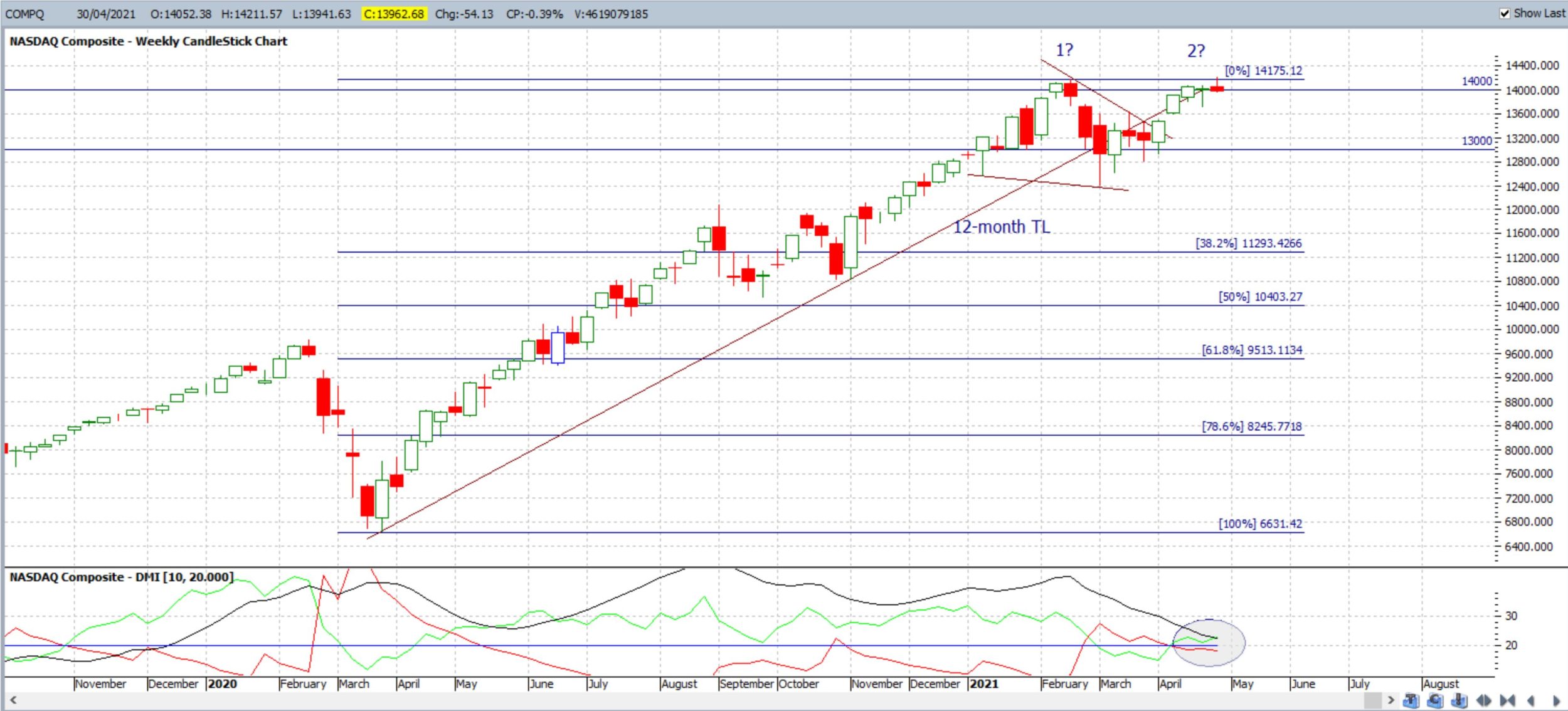1568x711 pixels.
Task: Click the CP:-0.39% value
Action: (534, 14)
